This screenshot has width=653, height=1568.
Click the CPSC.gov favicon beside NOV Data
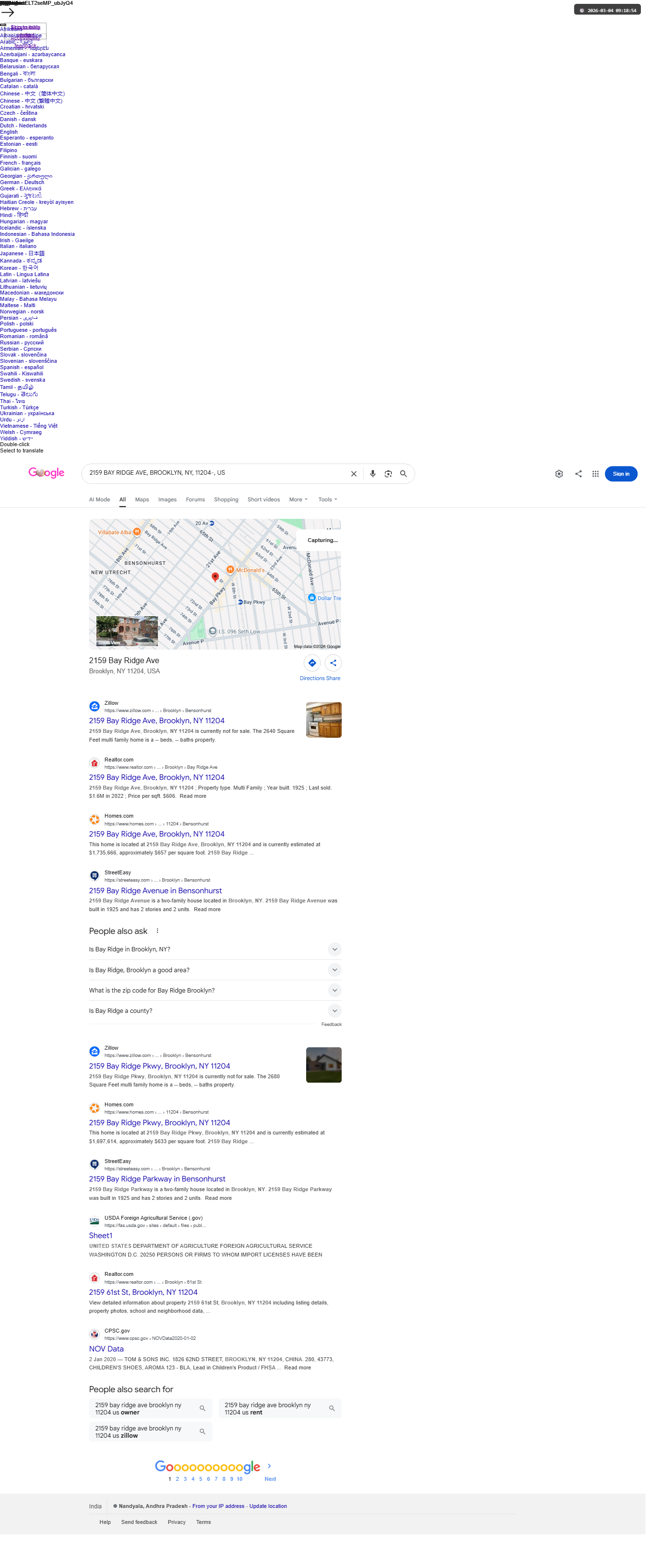(x=94, y=1334)
